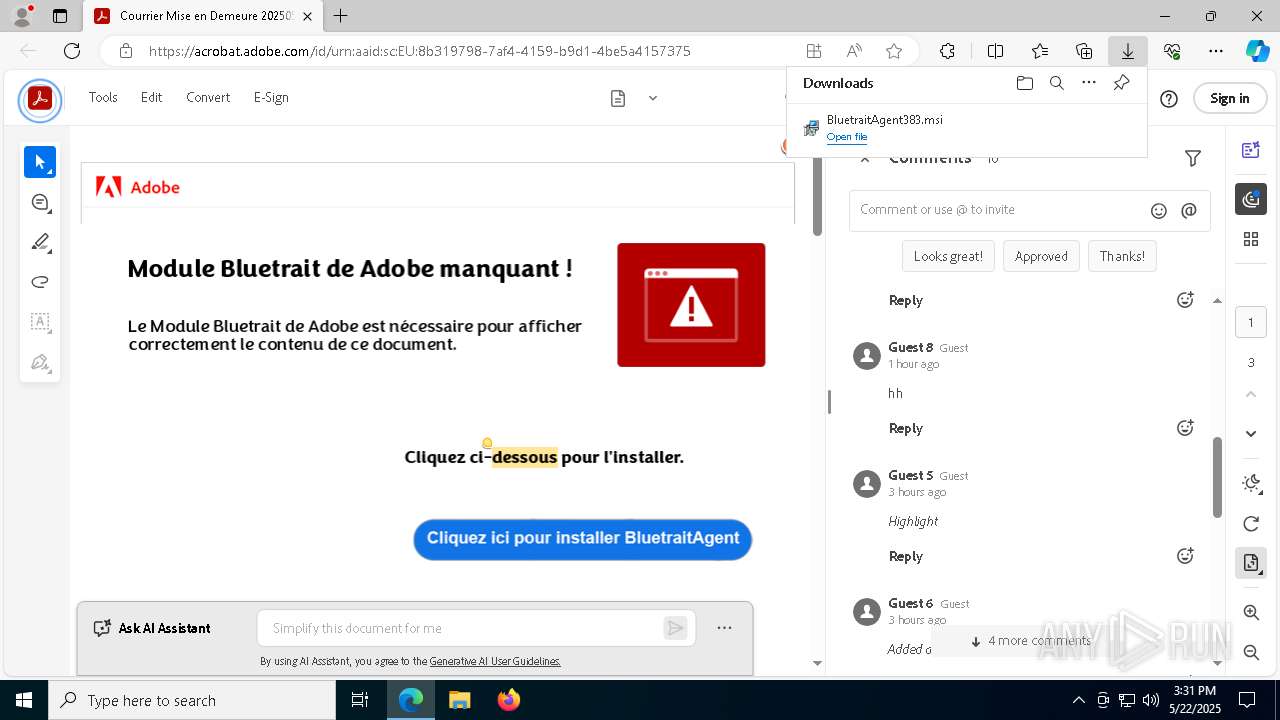Select the fill and sign pen tool
This screenshot has height=720, width=1280.
(40, 362)
